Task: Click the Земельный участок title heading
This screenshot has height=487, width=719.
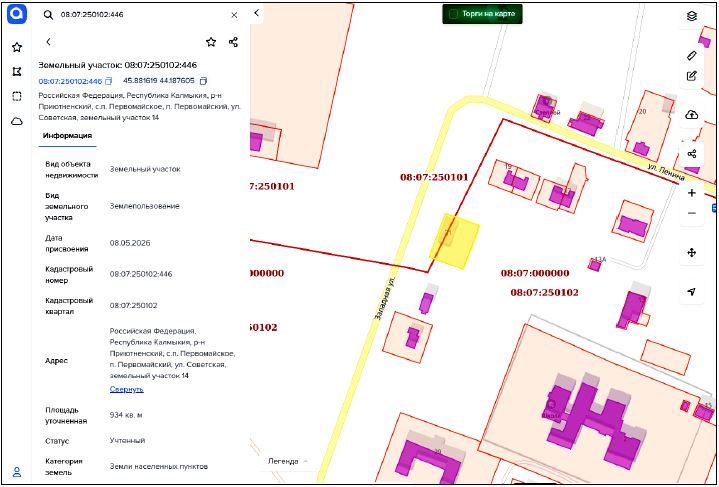Action: pyautogui.click(x=117, y=65)
